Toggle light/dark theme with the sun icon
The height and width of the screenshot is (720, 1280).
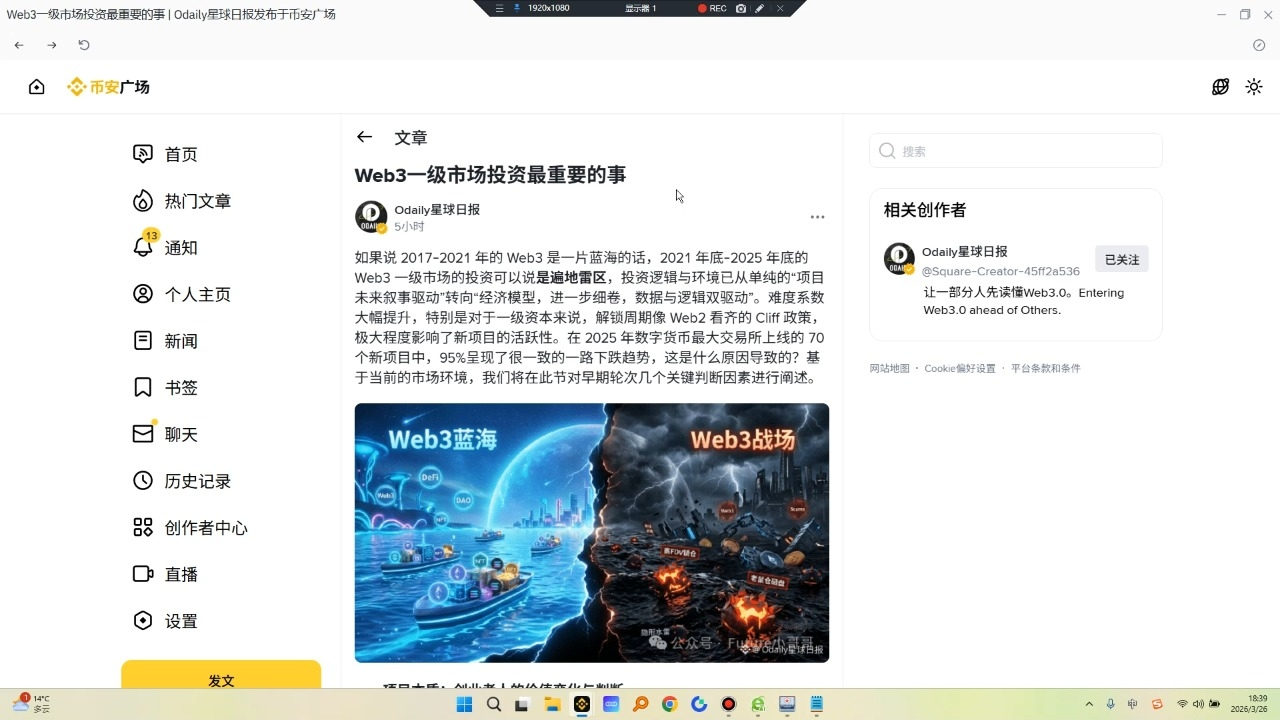(x=1254, y=87)
